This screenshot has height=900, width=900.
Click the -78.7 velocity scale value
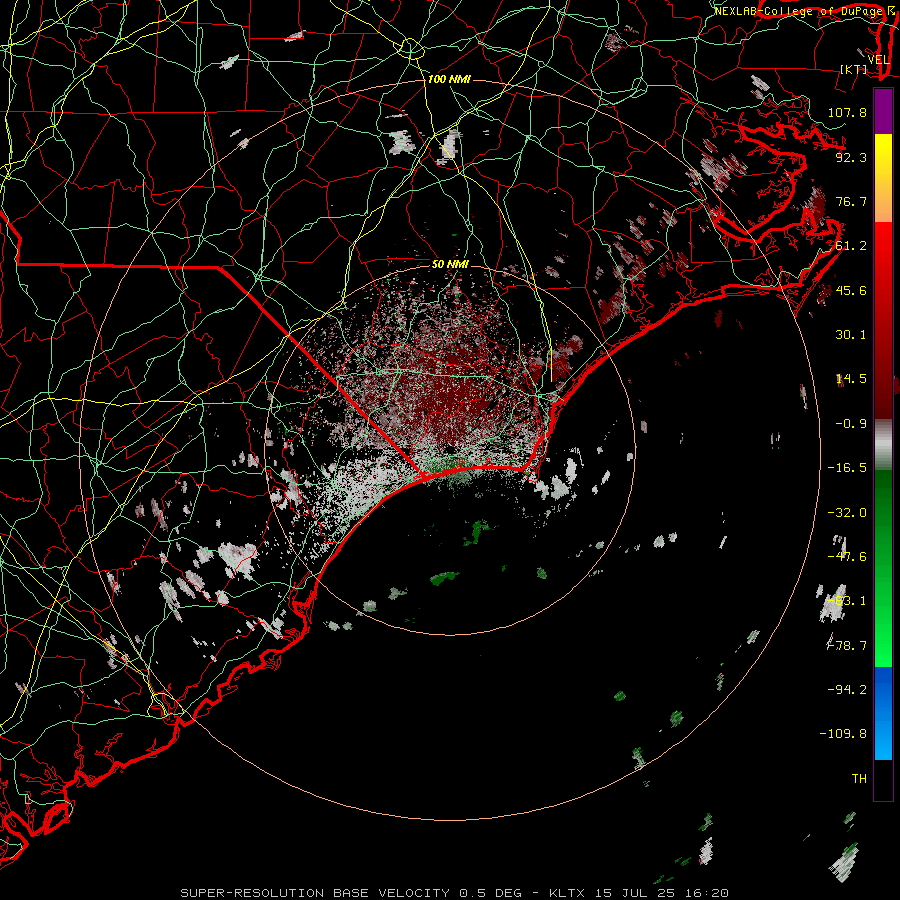[847, 646]
